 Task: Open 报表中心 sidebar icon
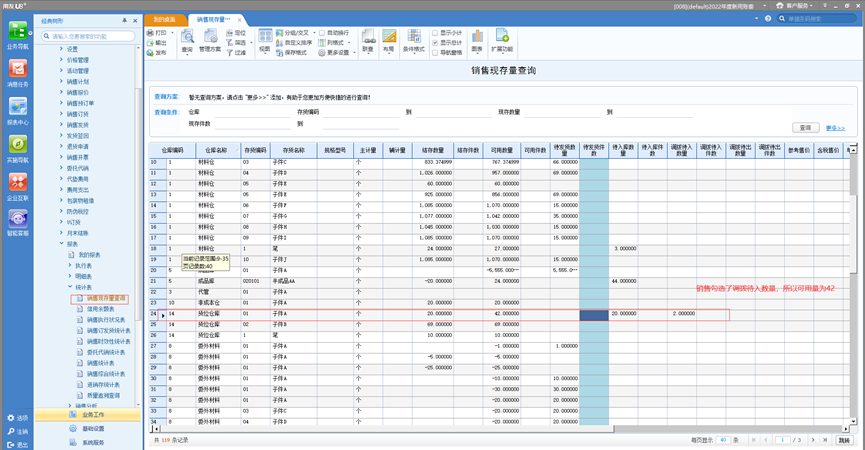click(x=18, y=107)
